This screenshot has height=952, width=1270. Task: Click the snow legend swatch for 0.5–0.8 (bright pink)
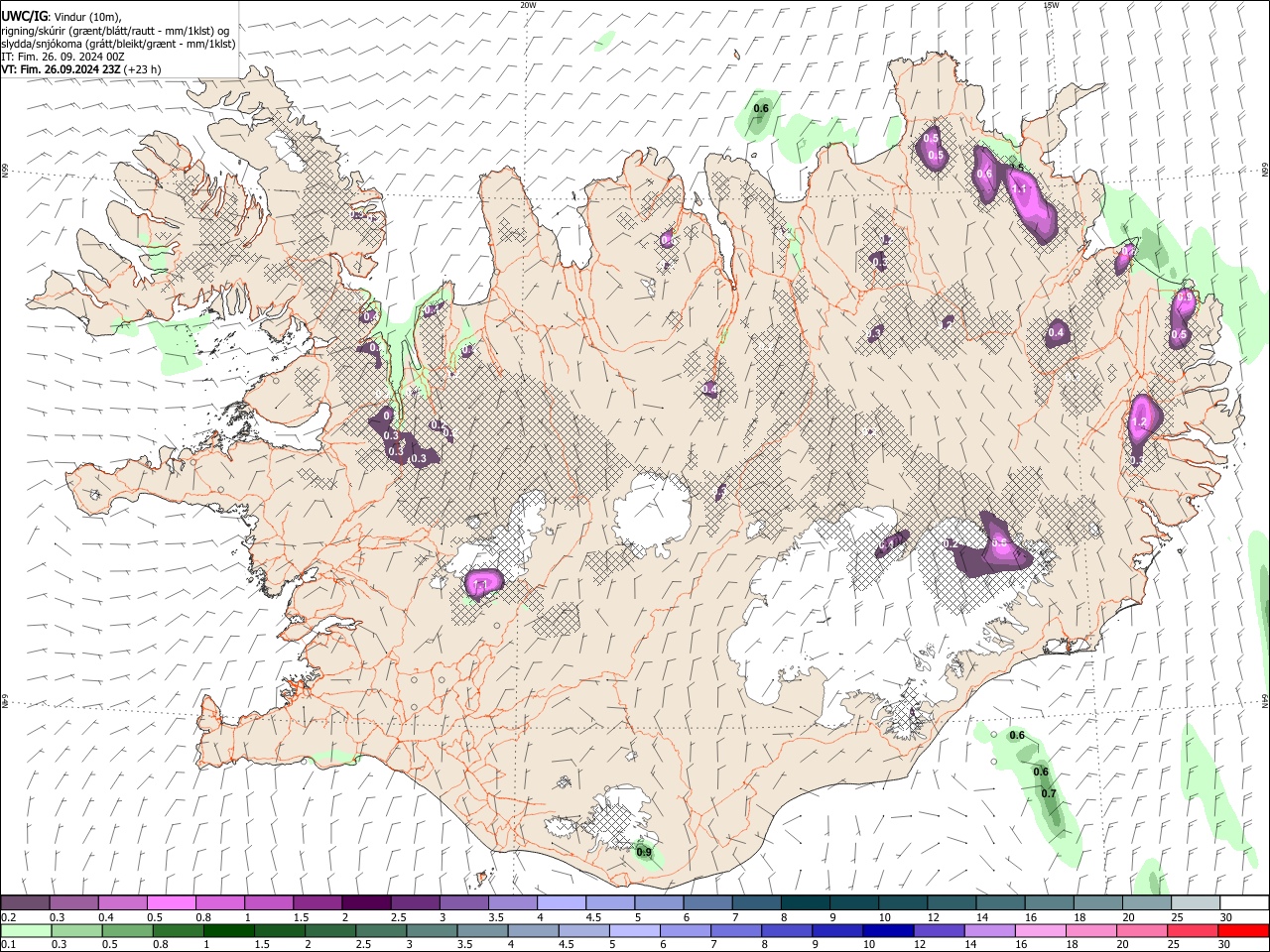point(171,902)
